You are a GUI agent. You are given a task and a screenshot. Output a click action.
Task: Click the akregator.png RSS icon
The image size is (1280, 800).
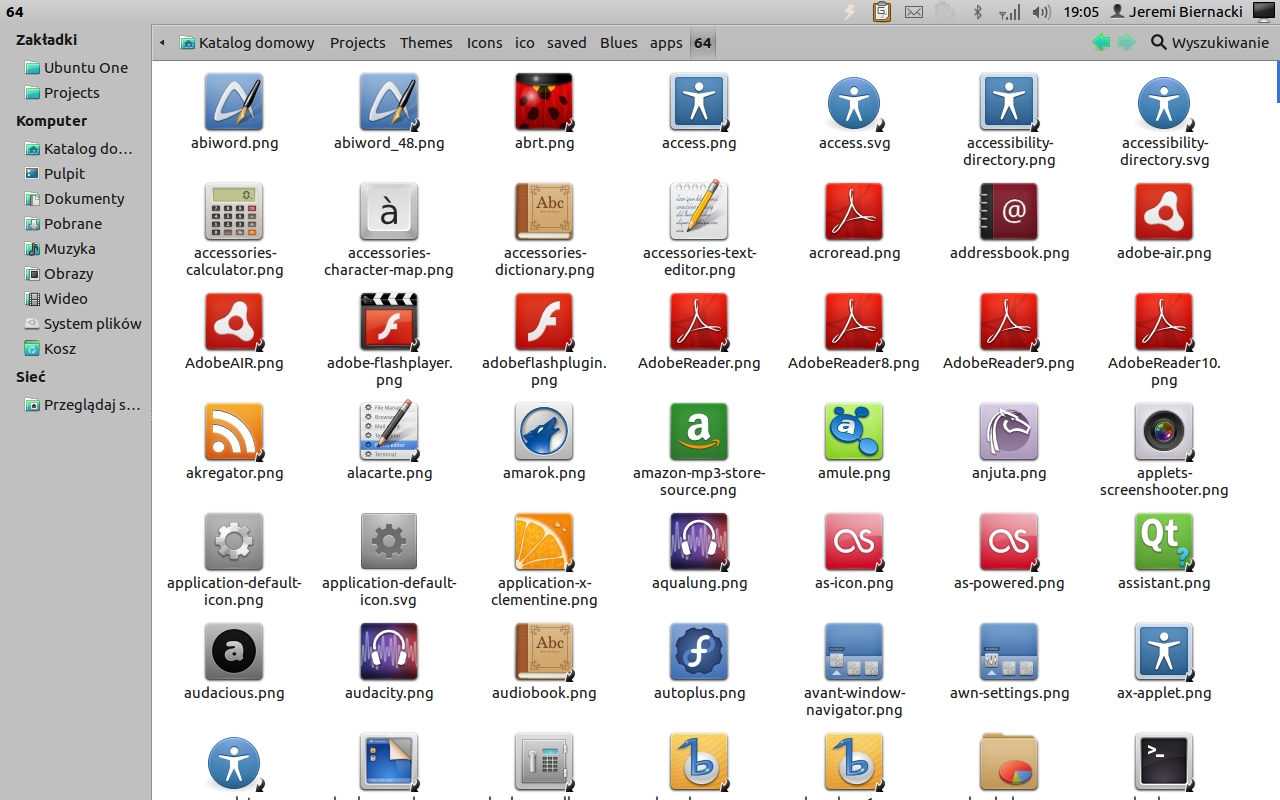[x=234, y=432]
